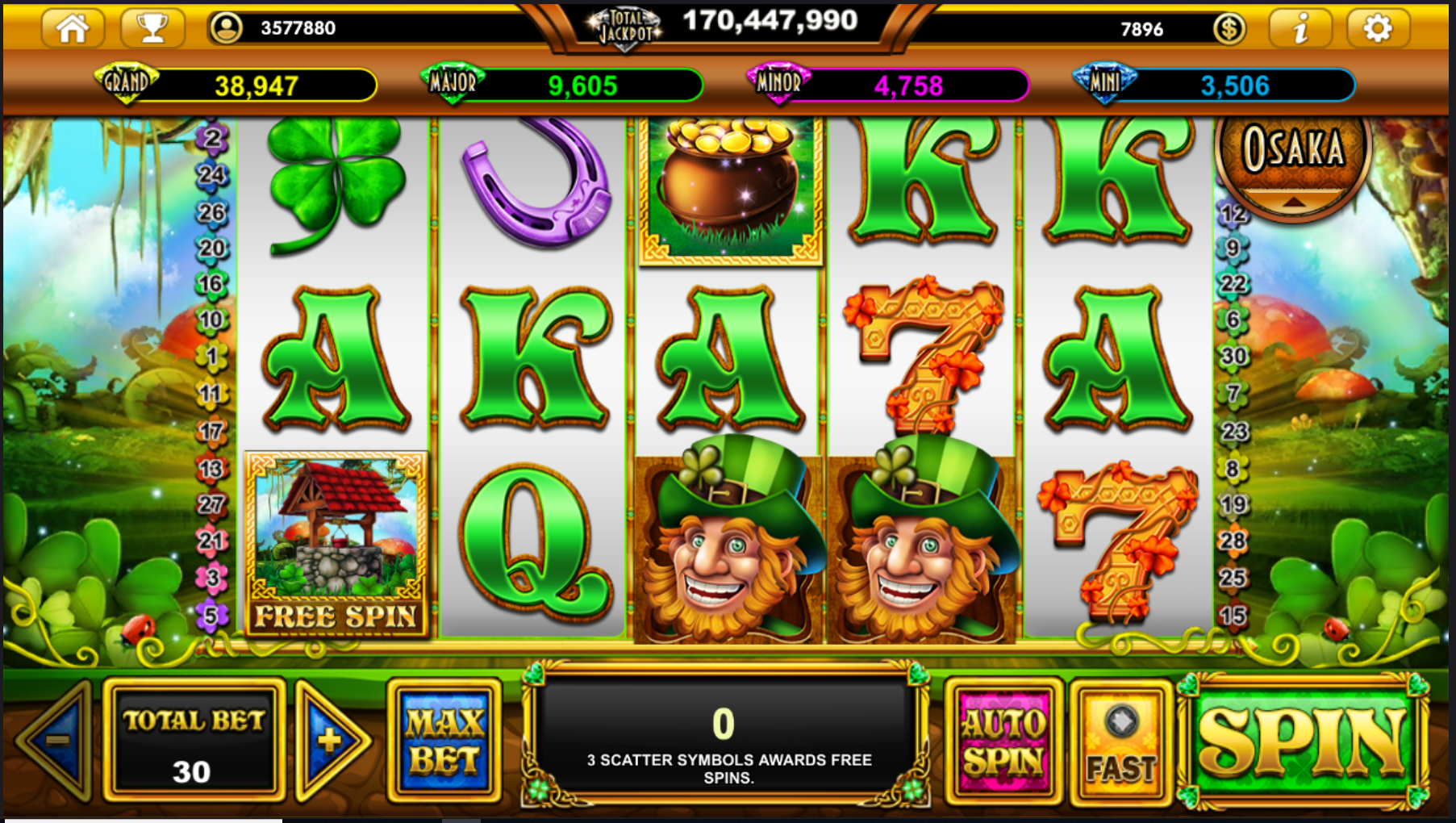The width and height of the screenshot is (1456, 823).
Task: Open the settings gear icon
Action: [1378, 29]
